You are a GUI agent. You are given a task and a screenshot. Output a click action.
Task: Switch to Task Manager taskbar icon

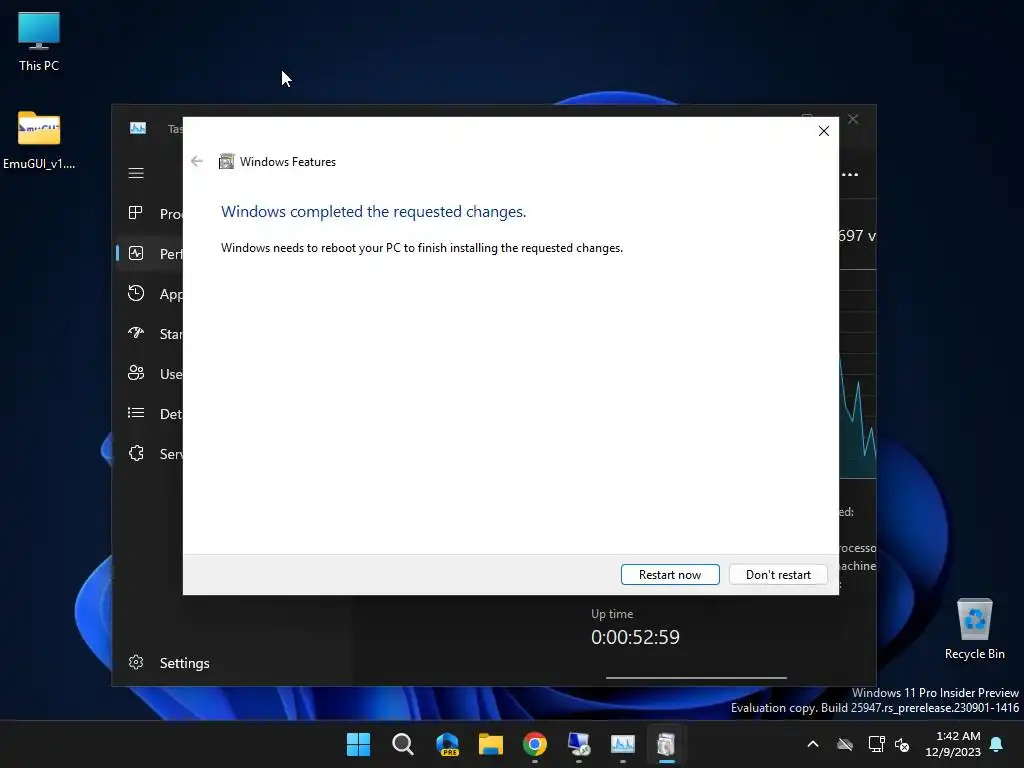[622, 744]
